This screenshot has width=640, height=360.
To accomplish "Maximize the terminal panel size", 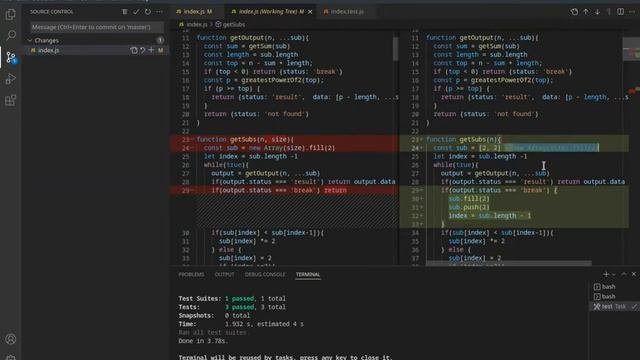I will point(624,274).
